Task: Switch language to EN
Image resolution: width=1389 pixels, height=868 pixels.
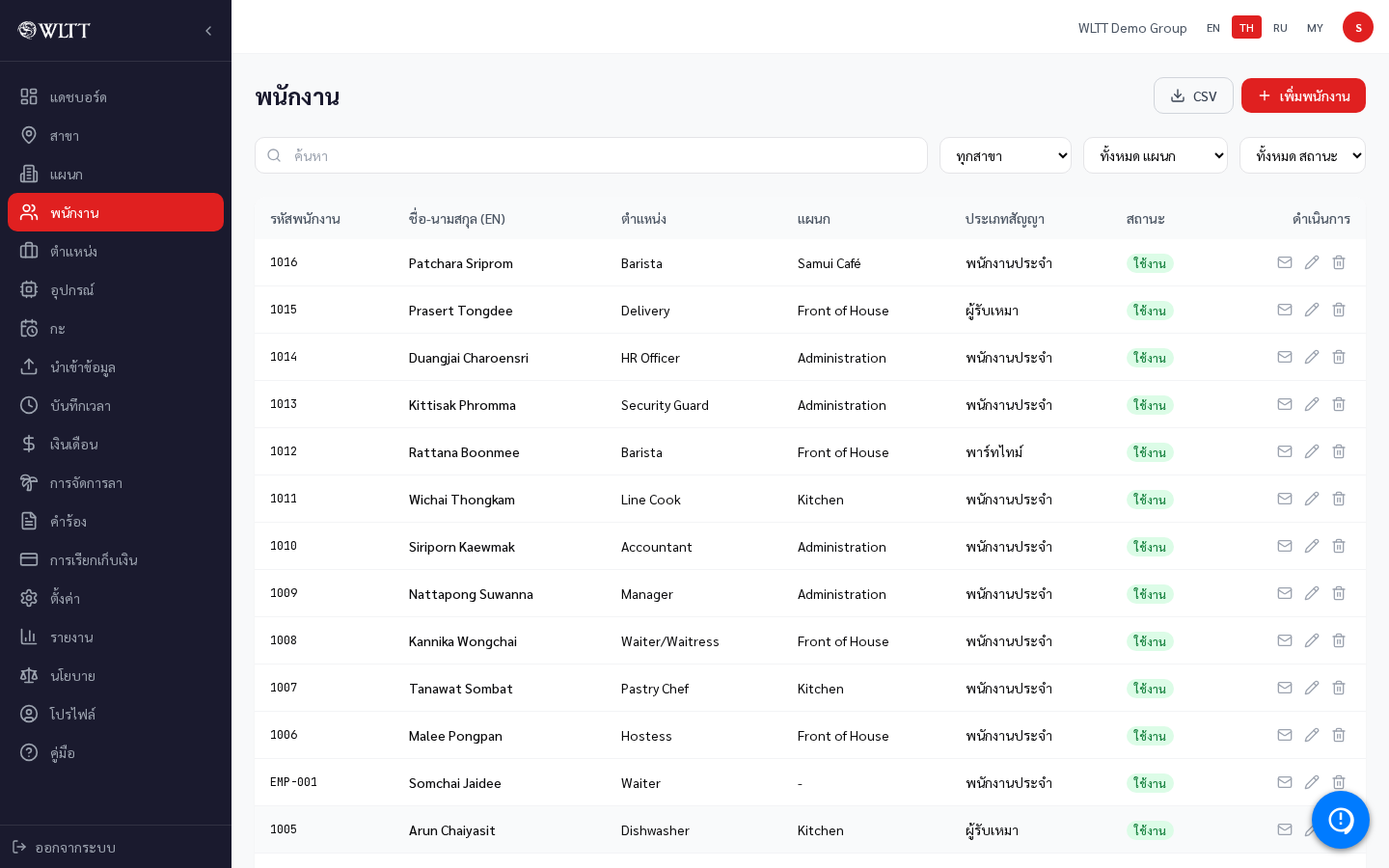Action: click(1213, 28)
